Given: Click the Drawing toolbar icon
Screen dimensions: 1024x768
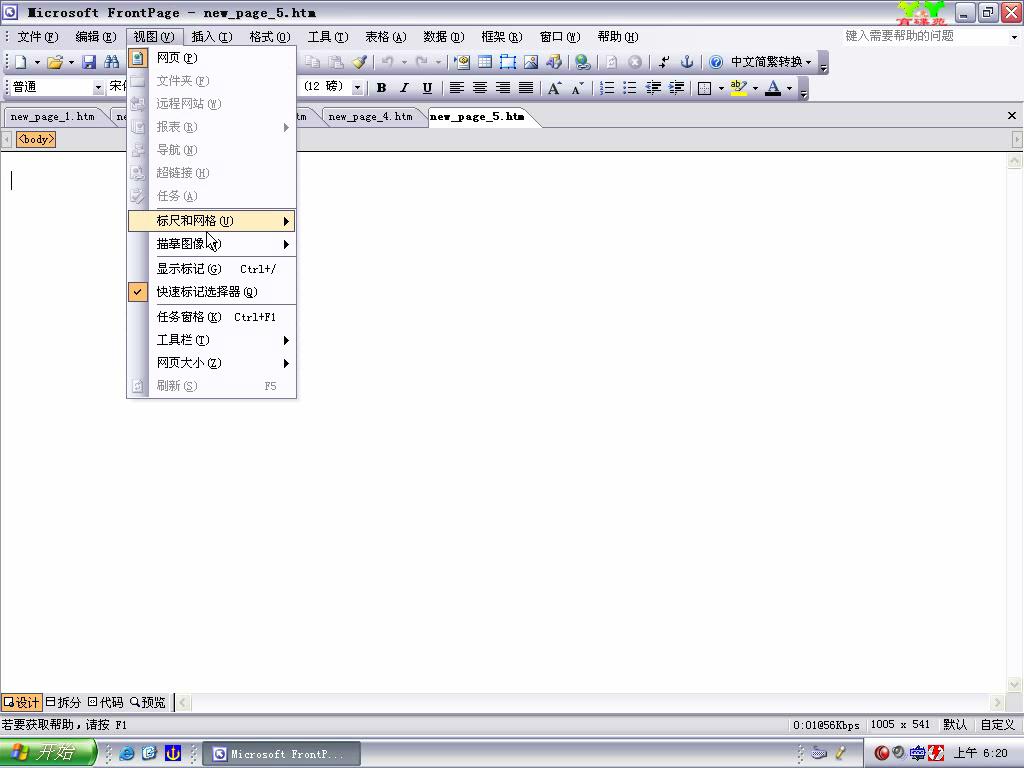Looking at the screenshot, I should [x=554, y=62].
